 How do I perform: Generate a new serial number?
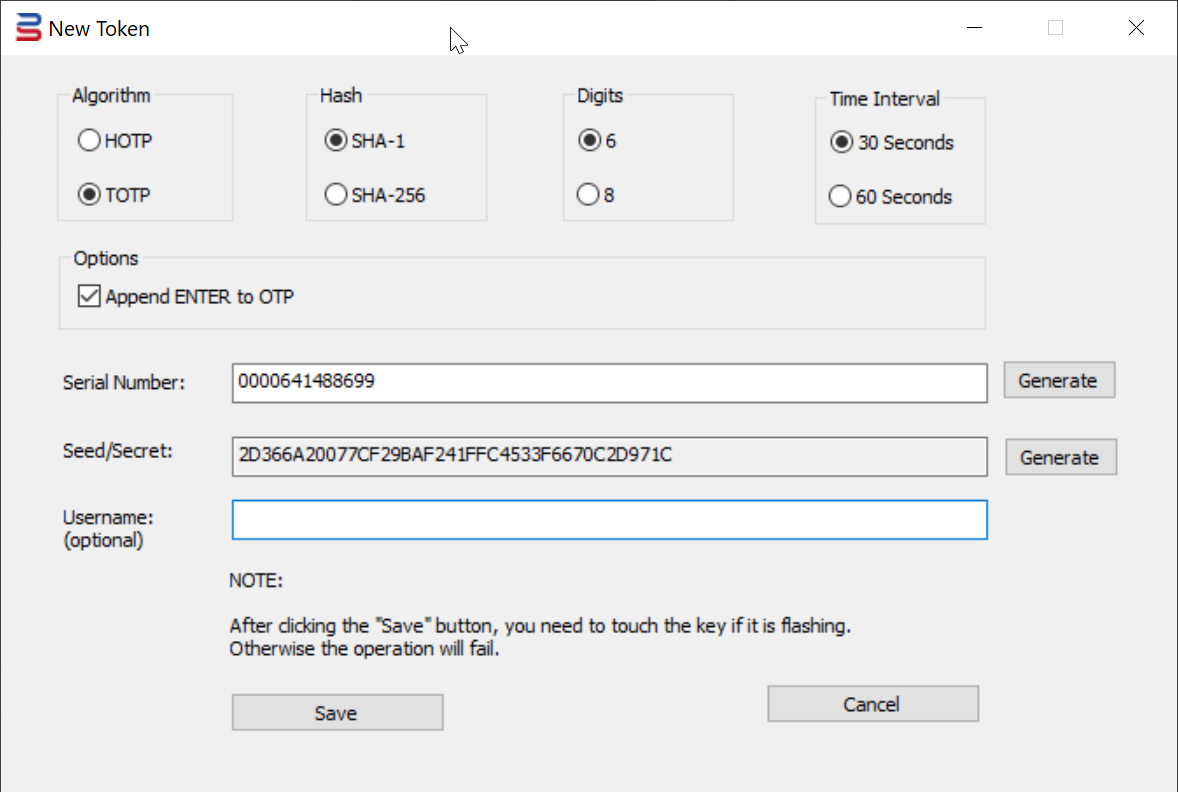tap(1058, 380)
